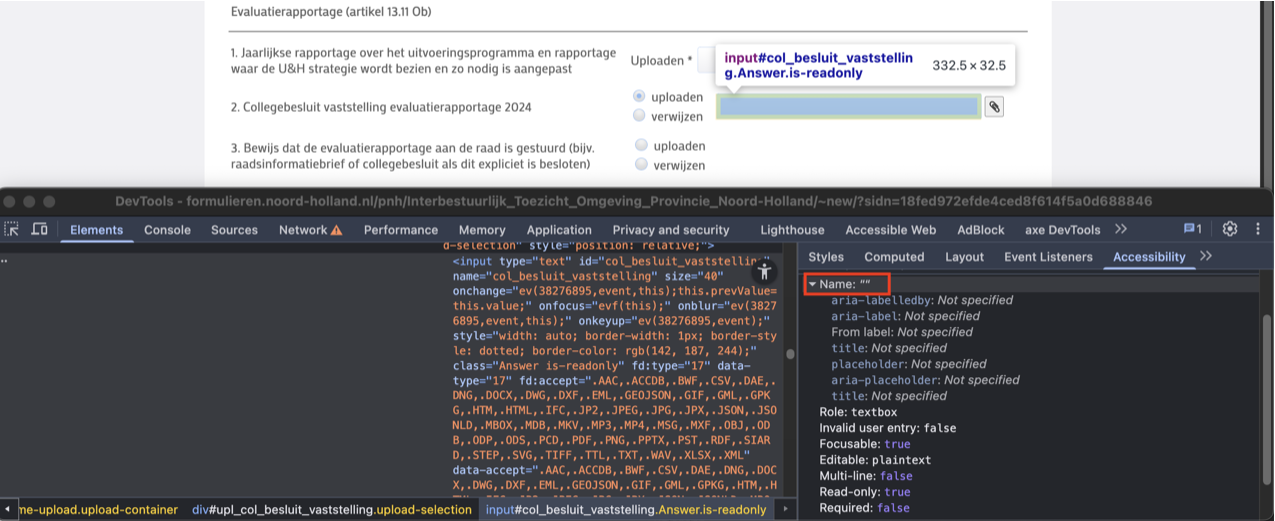The image size is (1275, 521).
Task: Select 'verwijzen' radio for Collegebesluit vaststelling
Action: pyautogui.click(x=640, y=116)
